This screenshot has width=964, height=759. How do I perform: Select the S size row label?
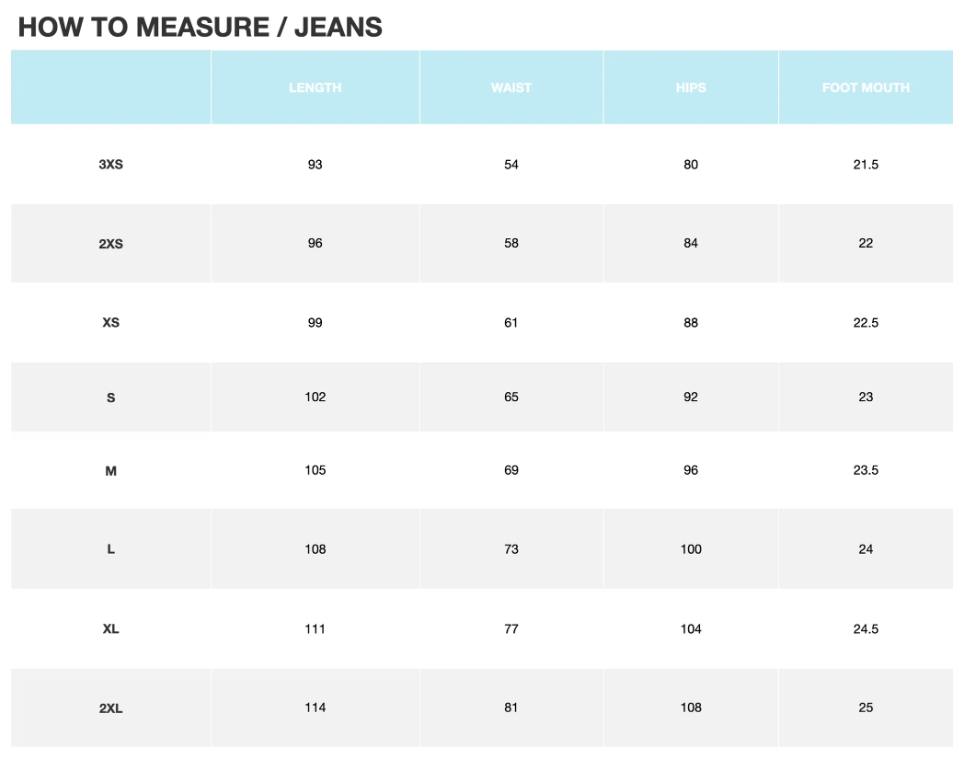111,398
